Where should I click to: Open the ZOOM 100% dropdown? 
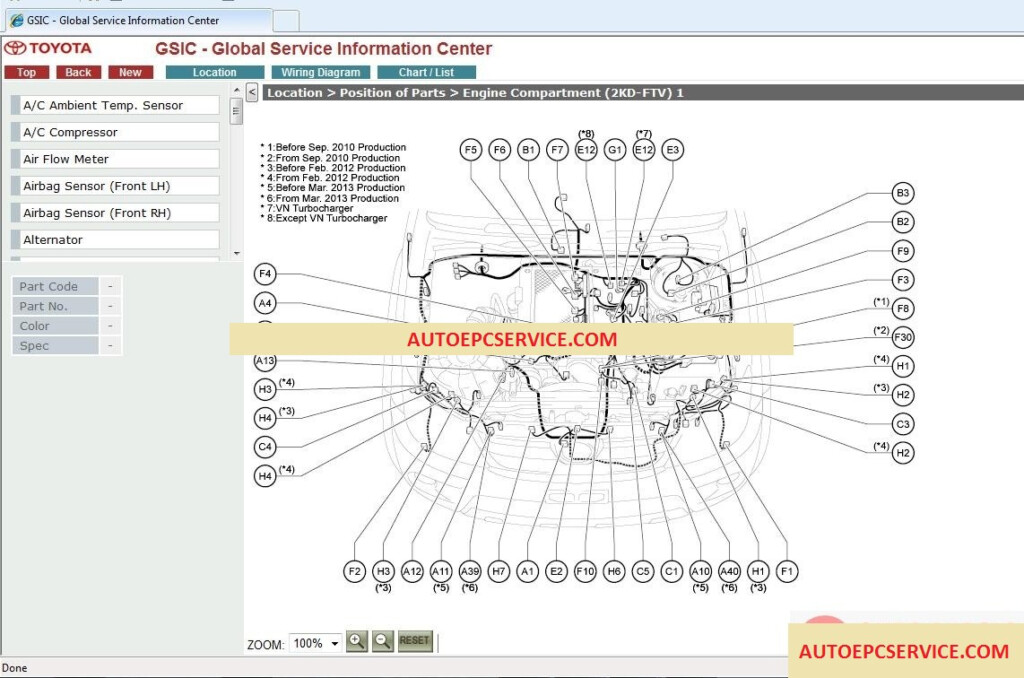tap(316, 643)
